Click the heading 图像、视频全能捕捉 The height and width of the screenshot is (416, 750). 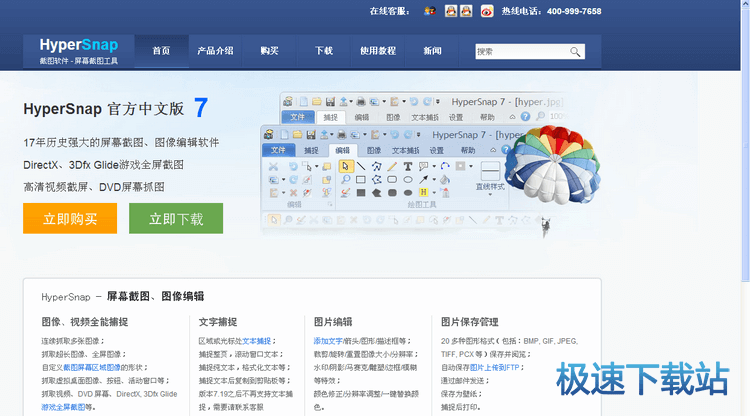[85, 322]
